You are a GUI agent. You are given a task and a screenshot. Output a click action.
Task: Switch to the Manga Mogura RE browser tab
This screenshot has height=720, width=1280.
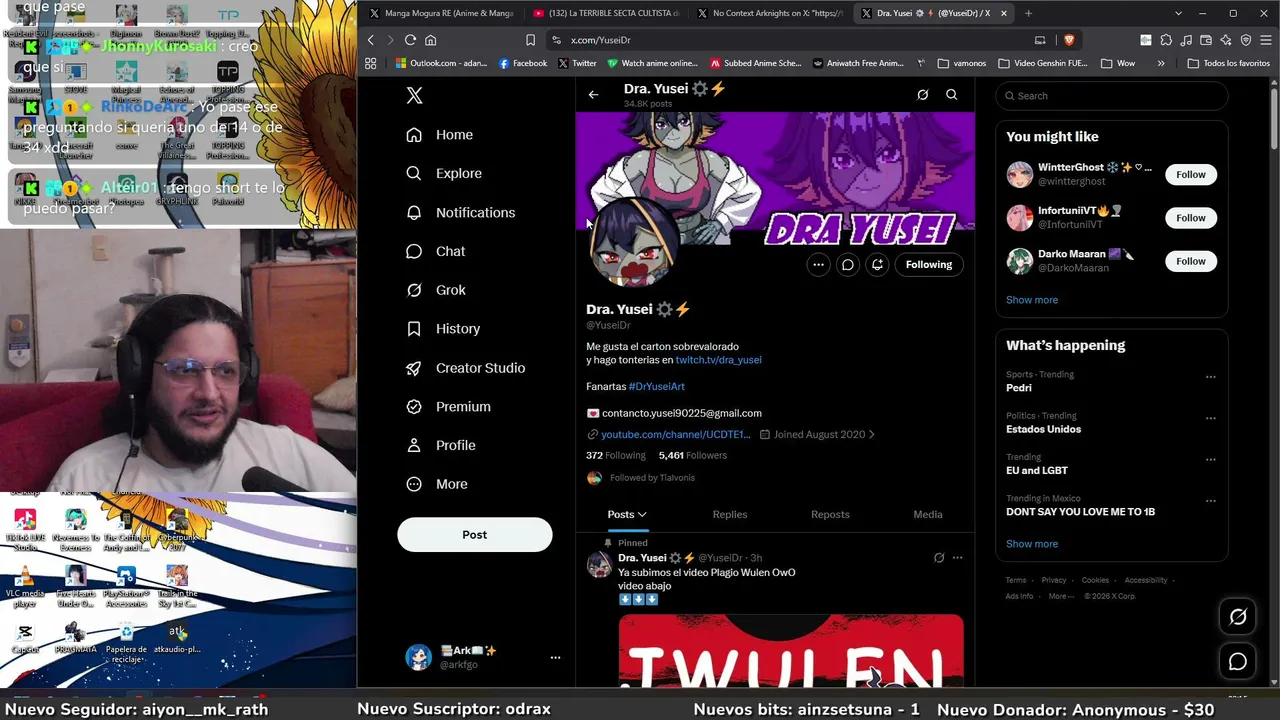tap(441, 13)
